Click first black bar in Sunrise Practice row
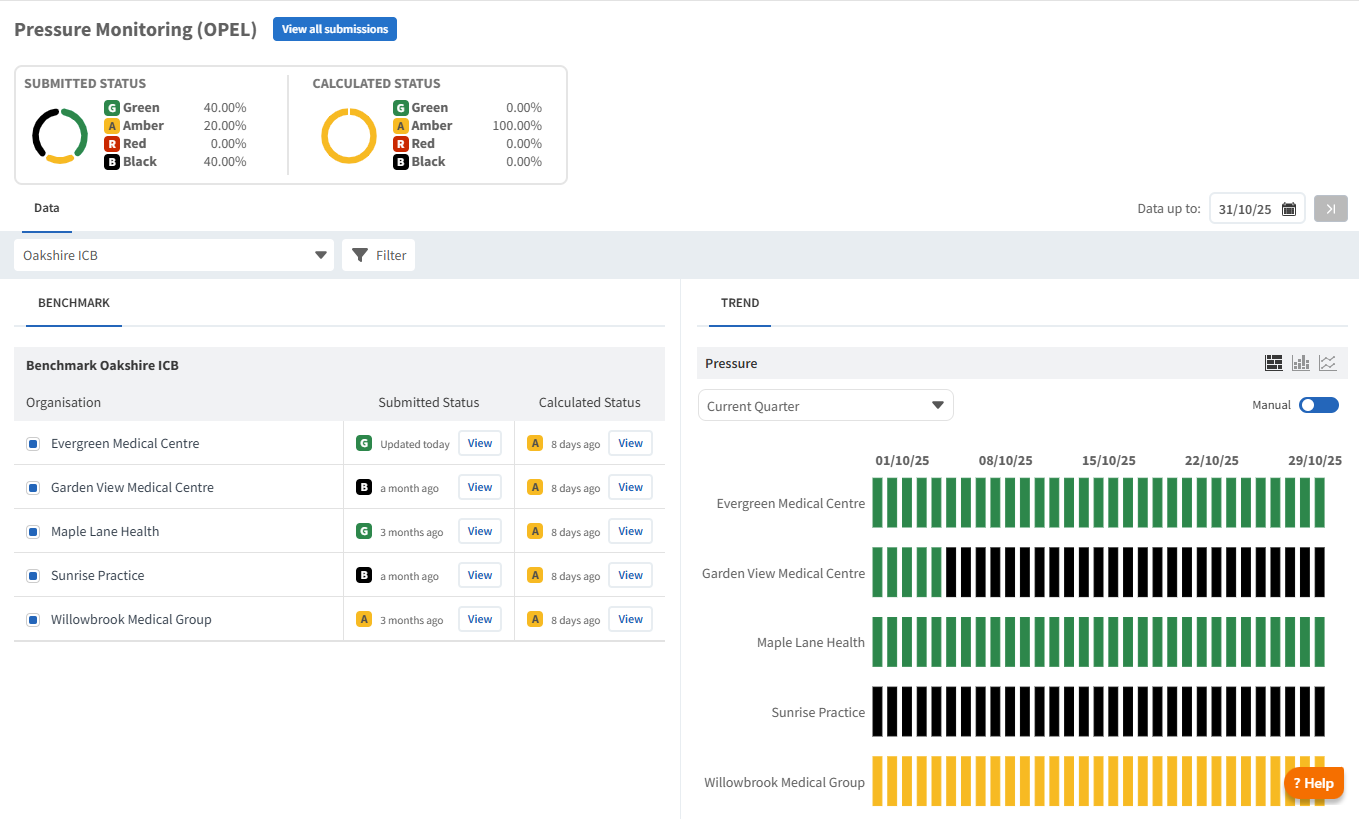The height and width of the screenshot is (819, 1359). [878, 711]
